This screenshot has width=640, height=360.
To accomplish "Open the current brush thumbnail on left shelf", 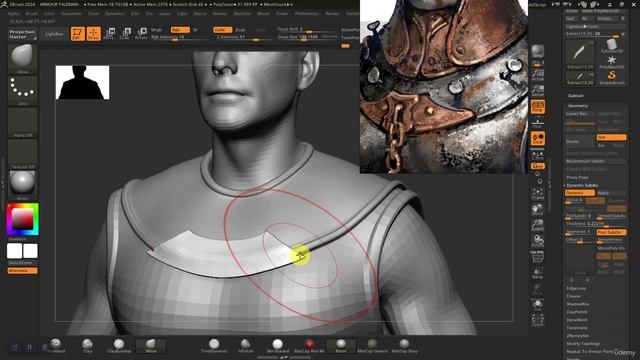I will coord(22,58).
